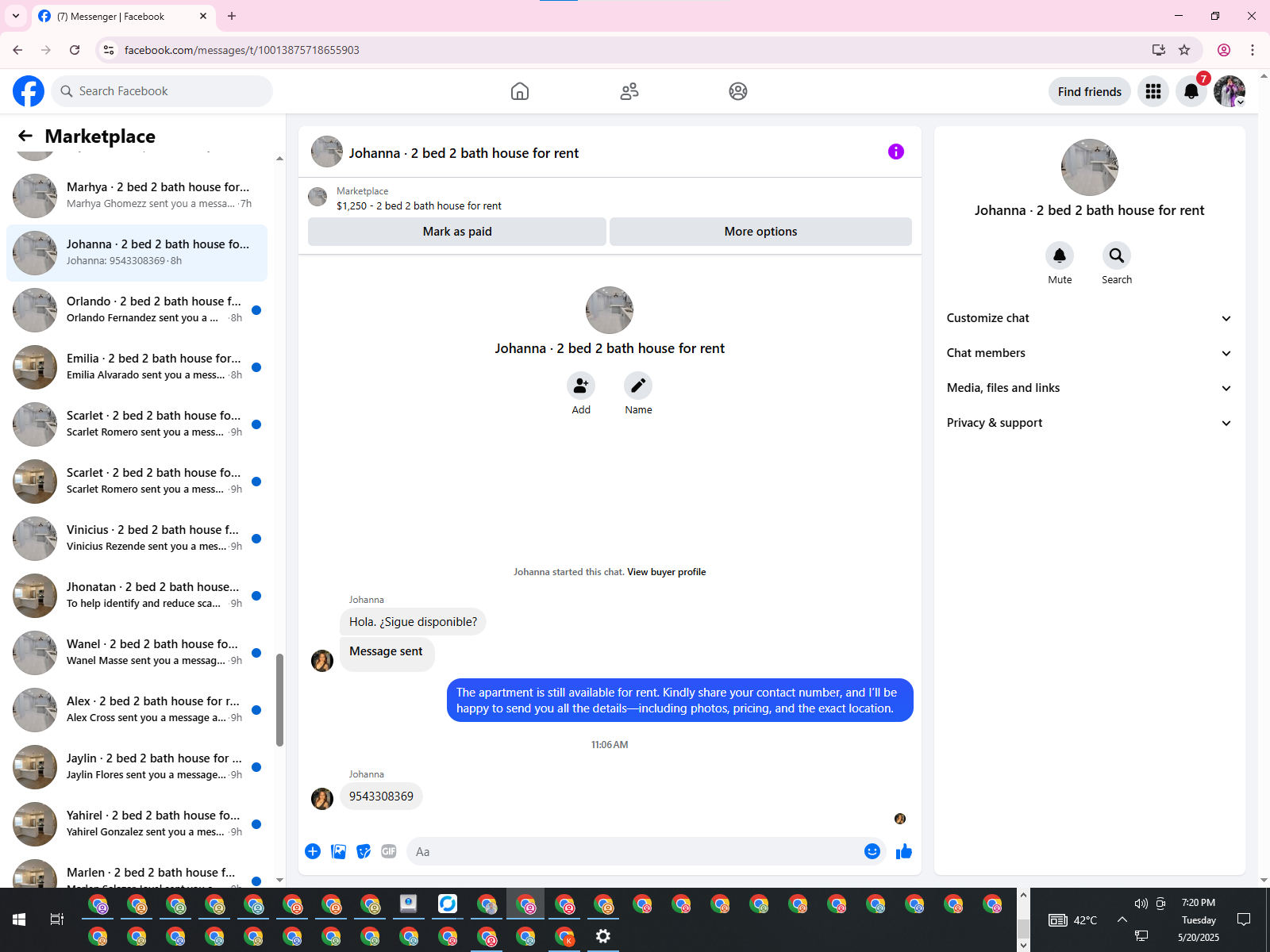Open the browser tab search dropdown

(16, 16)
